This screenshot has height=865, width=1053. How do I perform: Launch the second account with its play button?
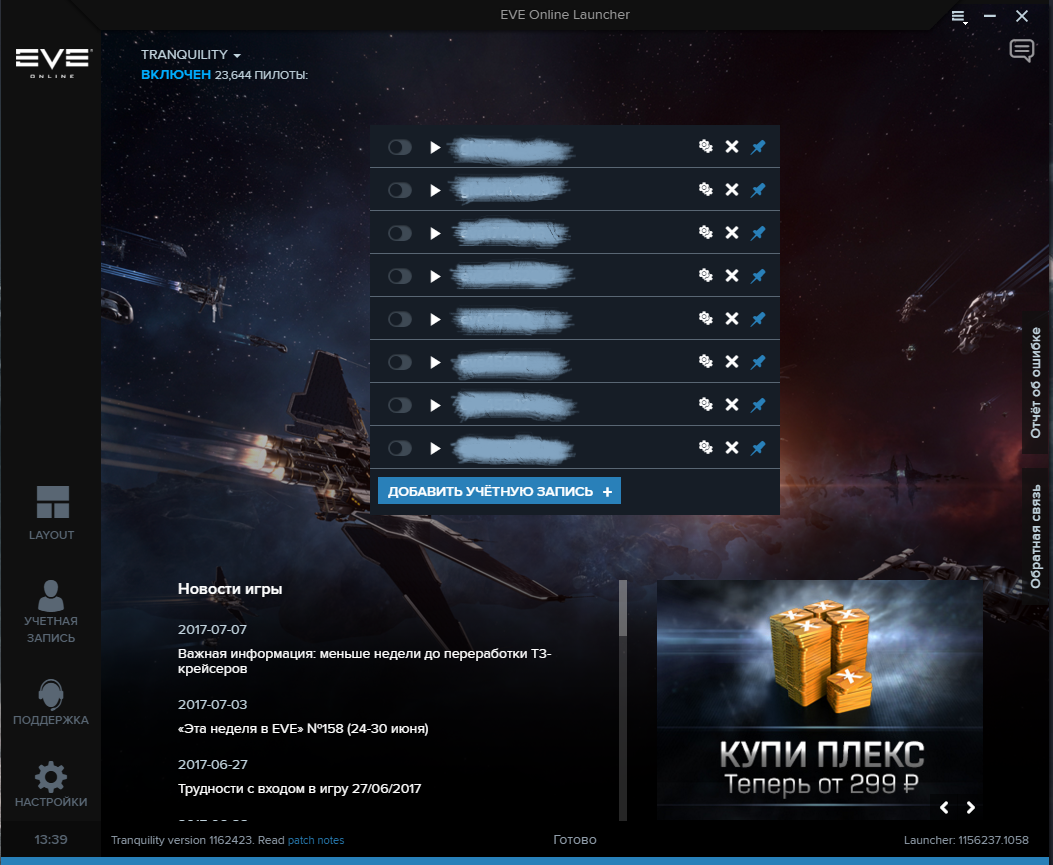[435, 190]
